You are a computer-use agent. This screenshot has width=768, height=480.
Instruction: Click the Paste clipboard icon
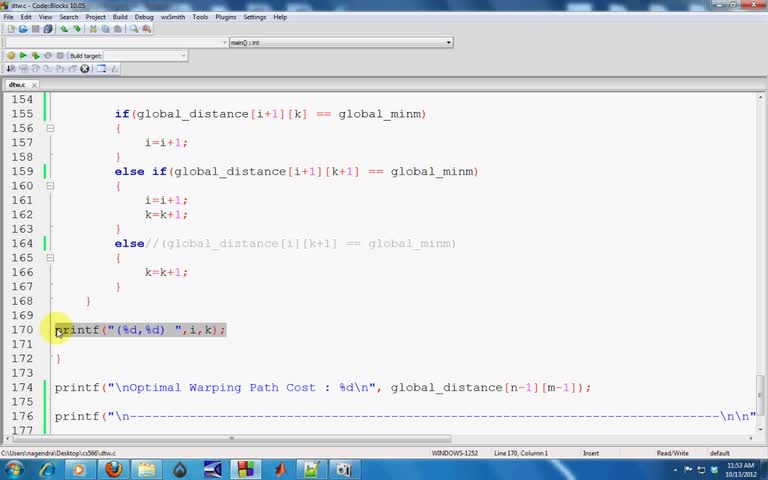tap(118, 29)
